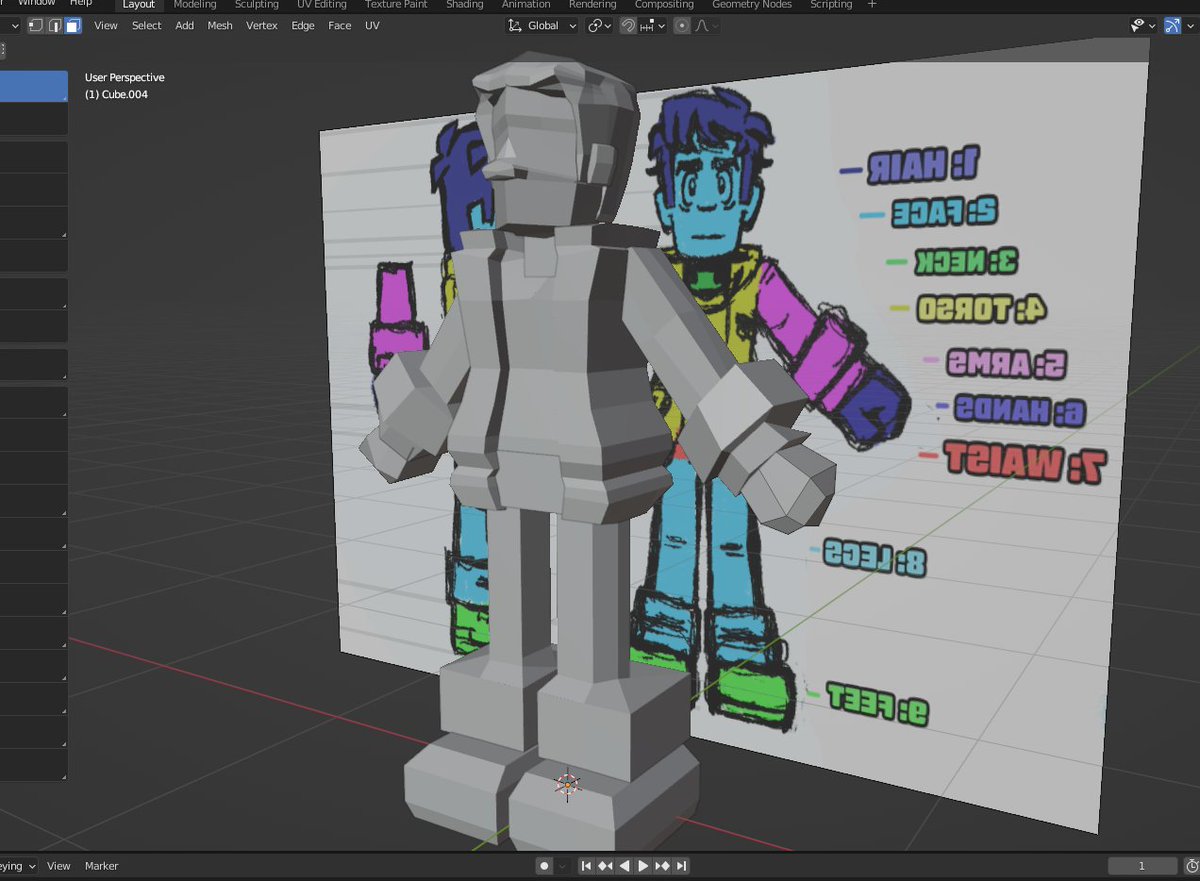Select edge select mode icon
Screen dimensions: 1200x881
click(54, 25)
